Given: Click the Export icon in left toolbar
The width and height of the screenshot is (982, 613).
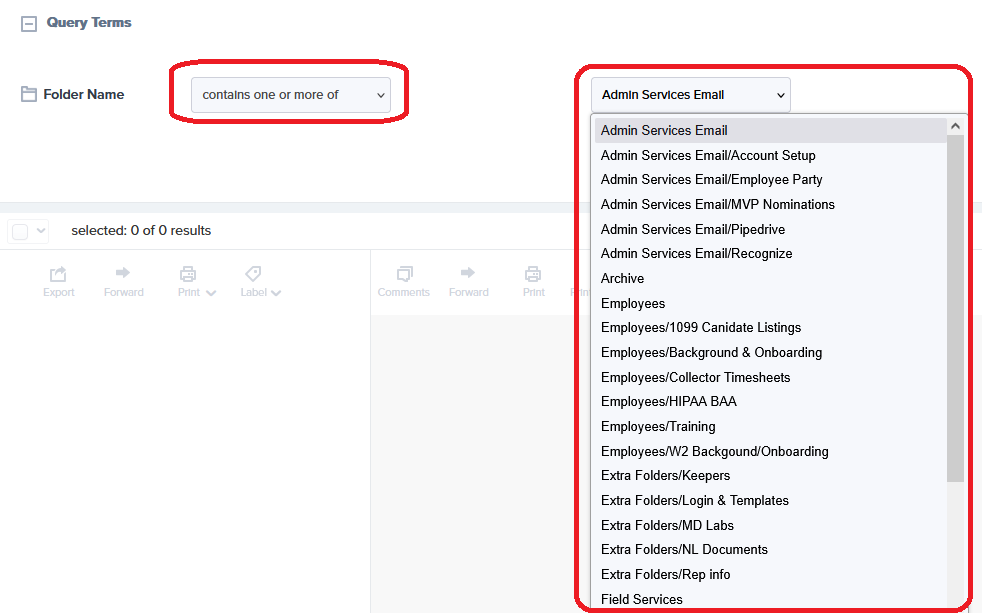Looking at the screenshot, I should pos(58,274).
